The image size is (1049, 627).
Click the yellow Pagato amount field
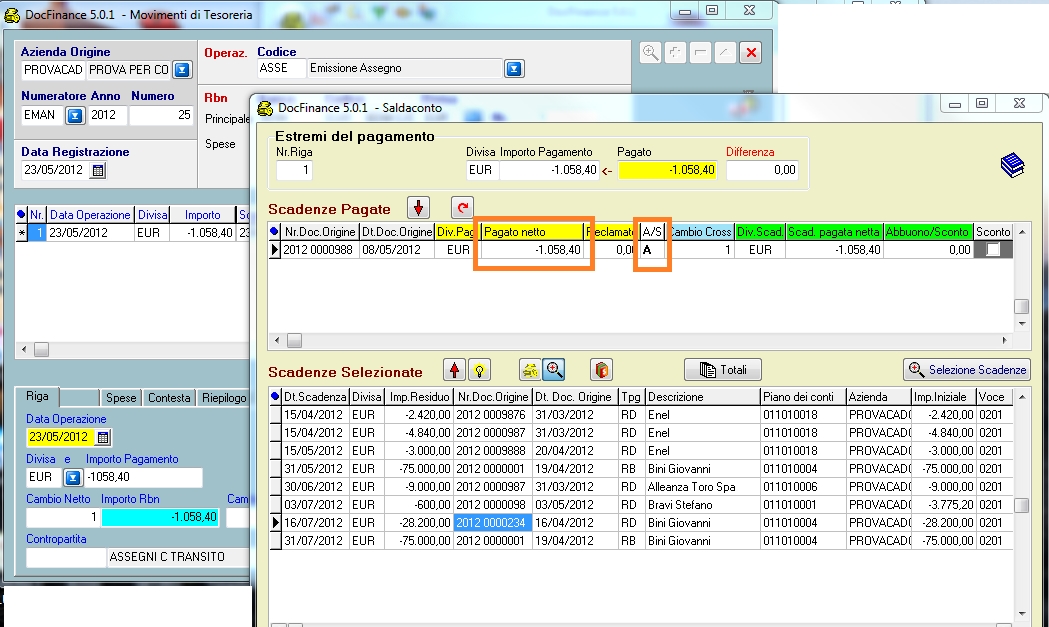pyautogui.click(x=668, y=170)
